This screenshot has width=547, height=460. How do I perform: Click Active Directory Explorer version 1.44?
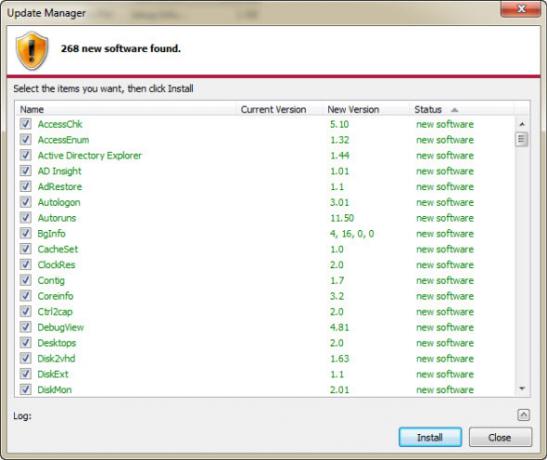click(339, 156)
